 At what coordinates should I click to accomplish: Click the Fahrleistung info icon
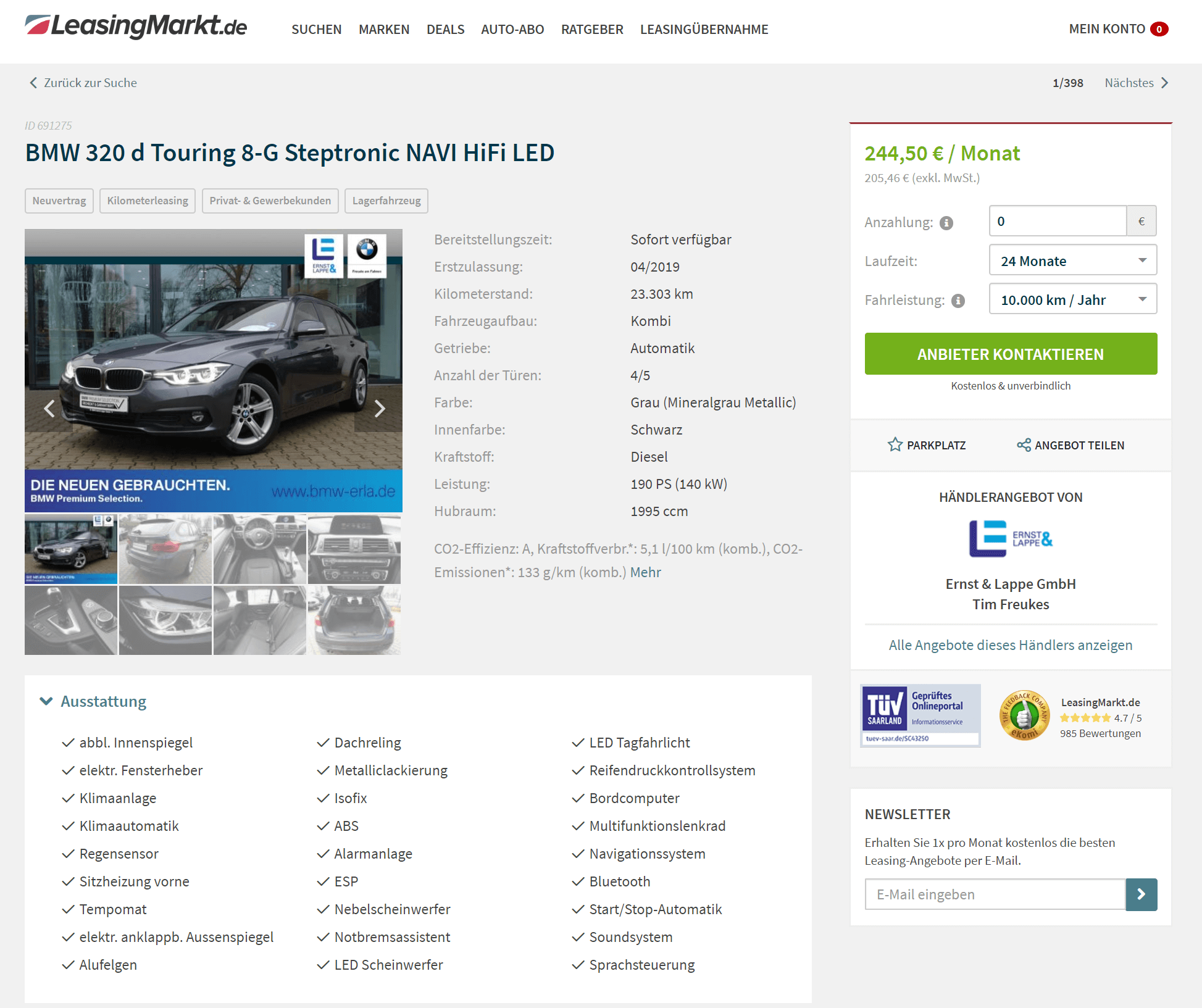pos(958,301)
